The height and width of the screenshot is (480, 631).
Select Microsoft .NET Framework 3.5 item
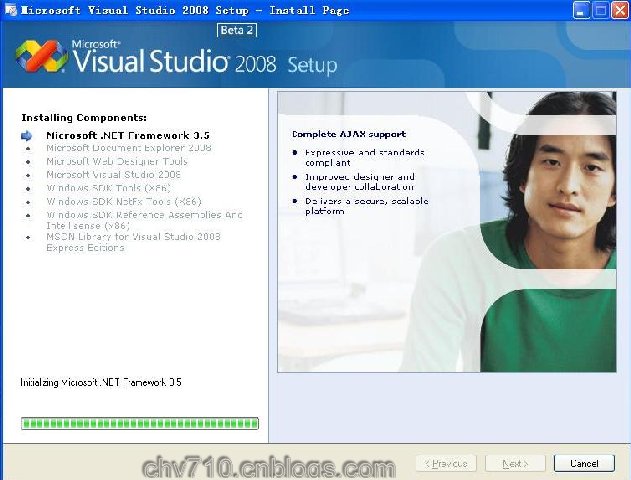coord(128,136)
